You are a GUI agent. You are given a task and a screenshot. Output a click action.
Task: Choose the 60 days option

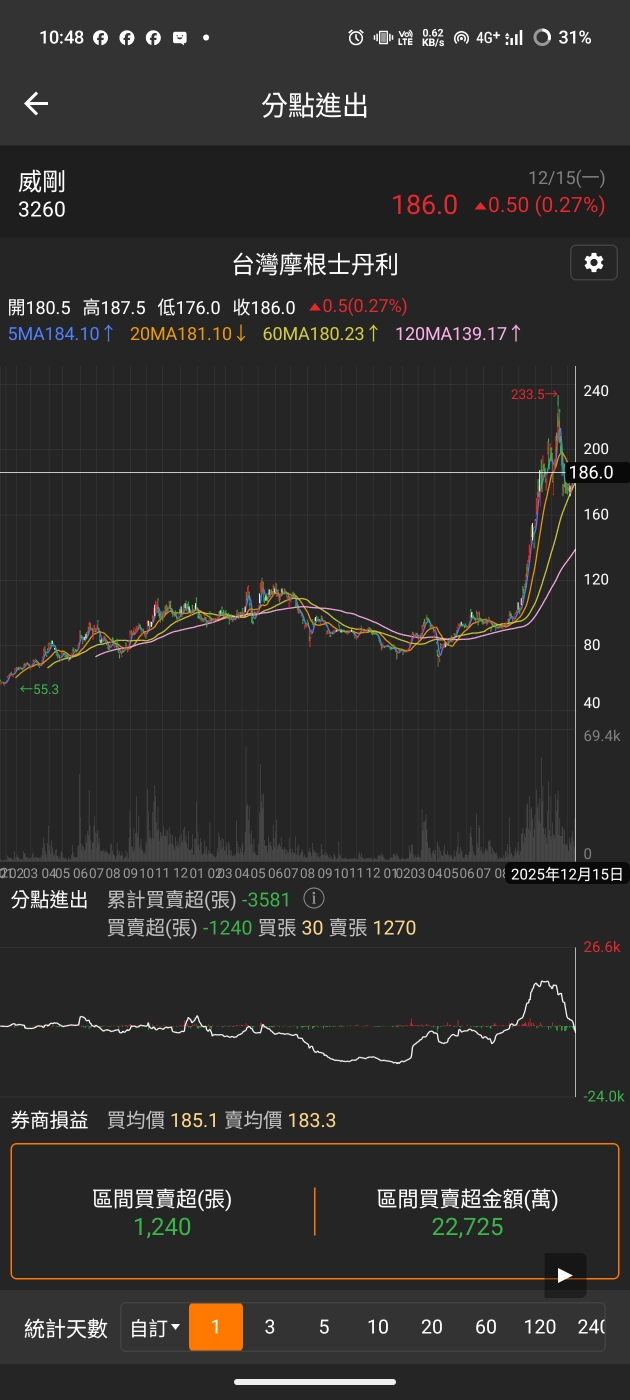(x=486, y=1327)
